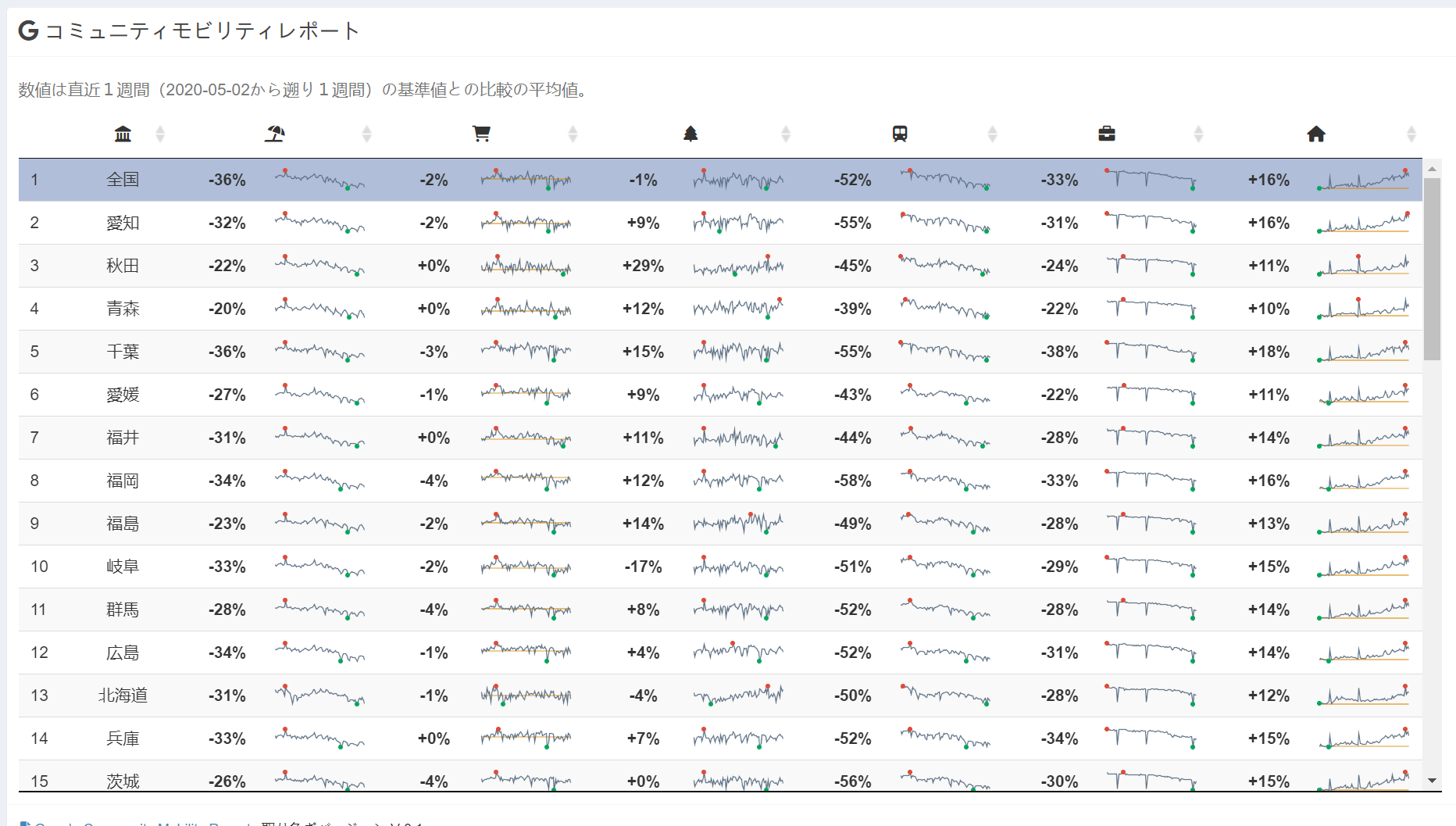The height and width of the screenshot is (826, 1456).
Task: Toggle sort arrows beside the briefcase icon
Action: click(x=1198, y=134)
